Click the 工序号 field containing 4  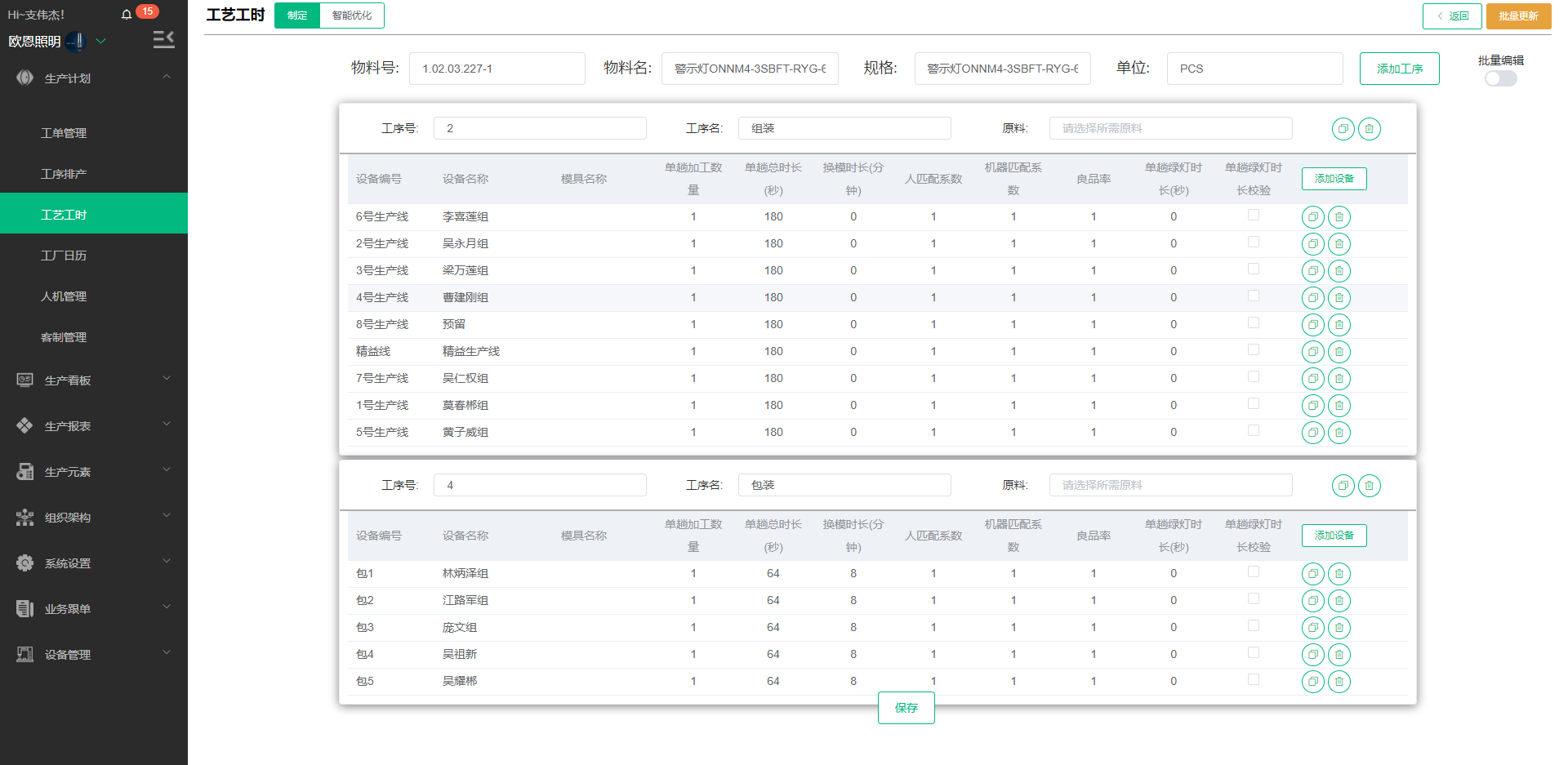coord(540,485)
